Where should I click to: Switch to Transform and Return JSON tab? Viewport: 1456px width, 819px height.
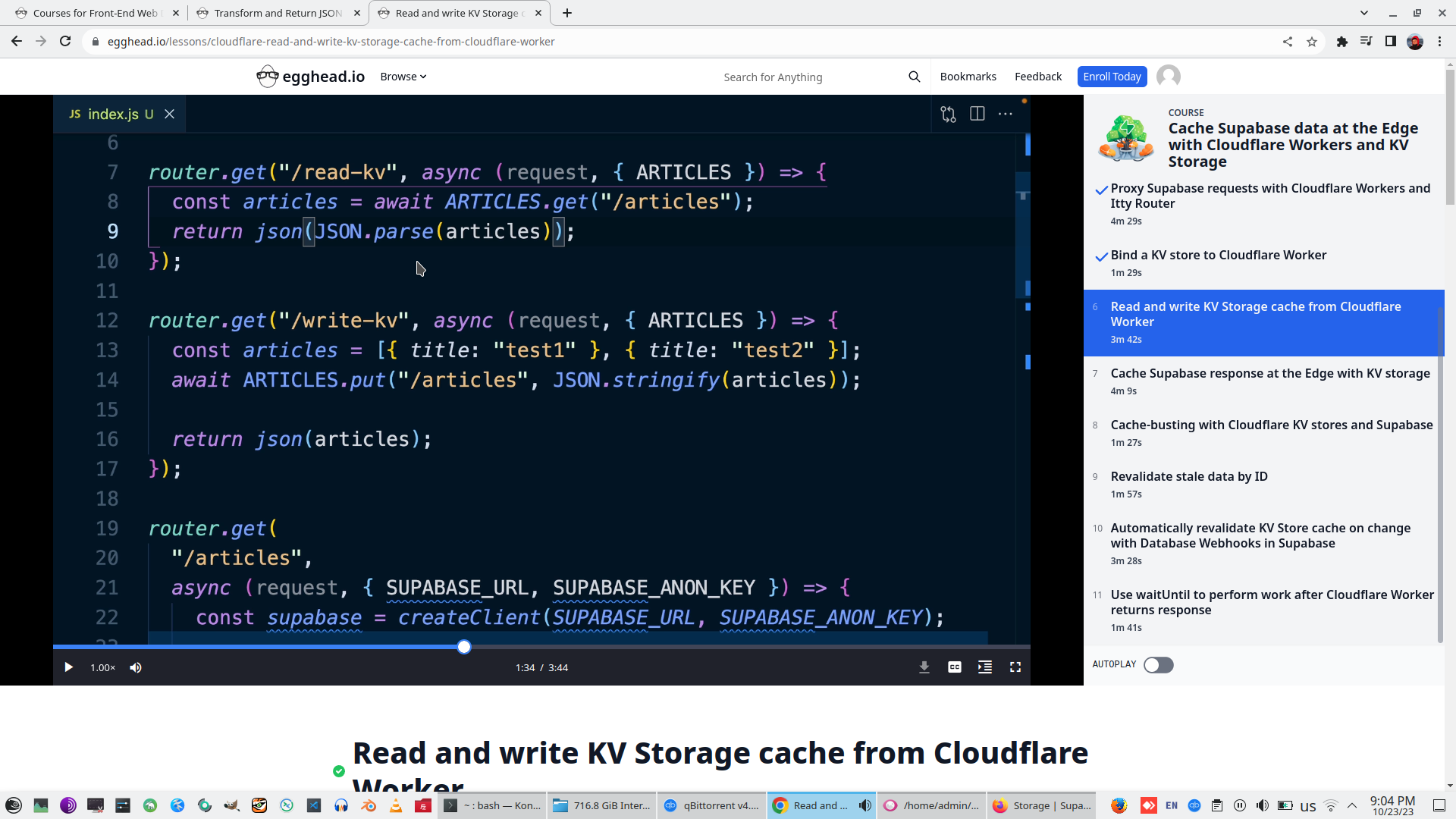(278, 13)
